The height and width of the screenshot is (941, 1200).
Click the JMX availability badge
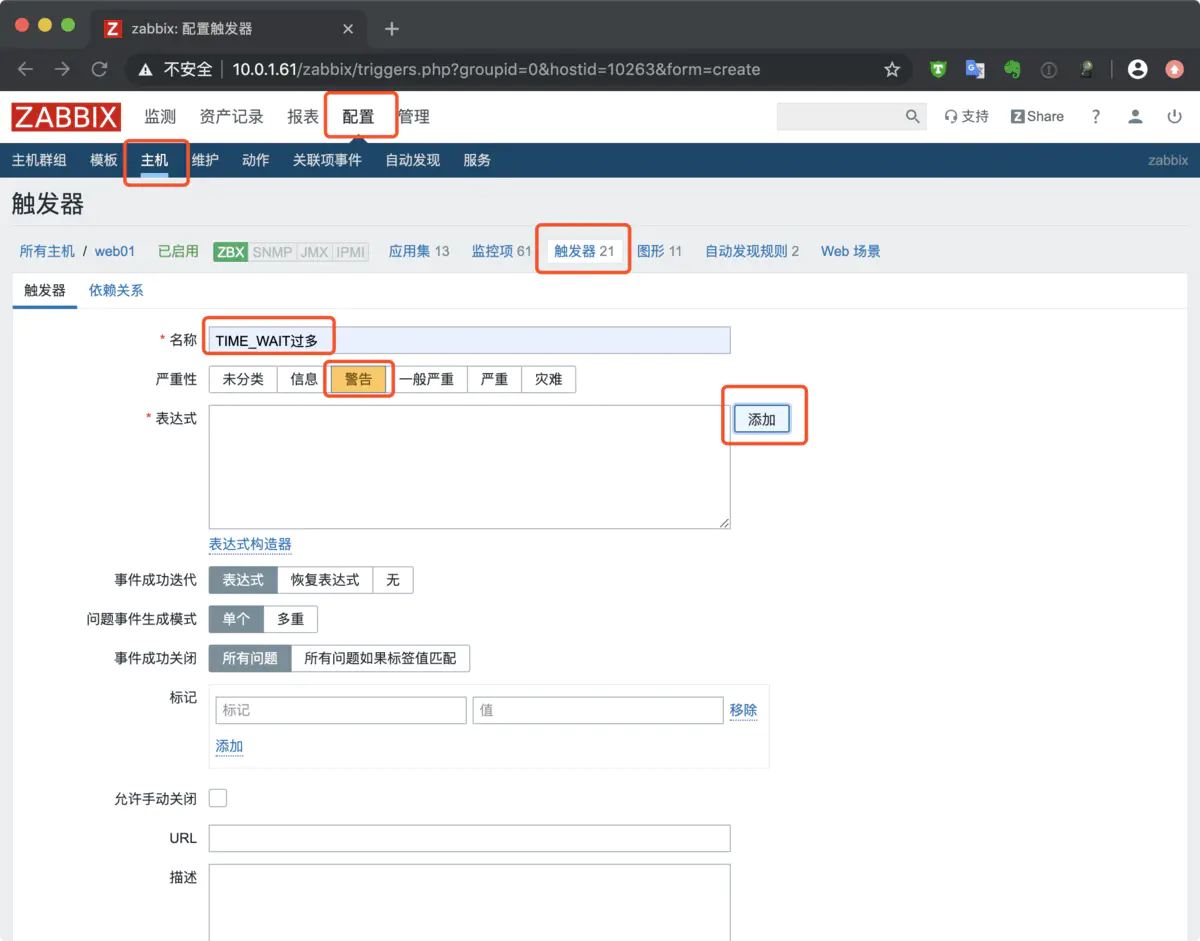(x=314, y=252)
